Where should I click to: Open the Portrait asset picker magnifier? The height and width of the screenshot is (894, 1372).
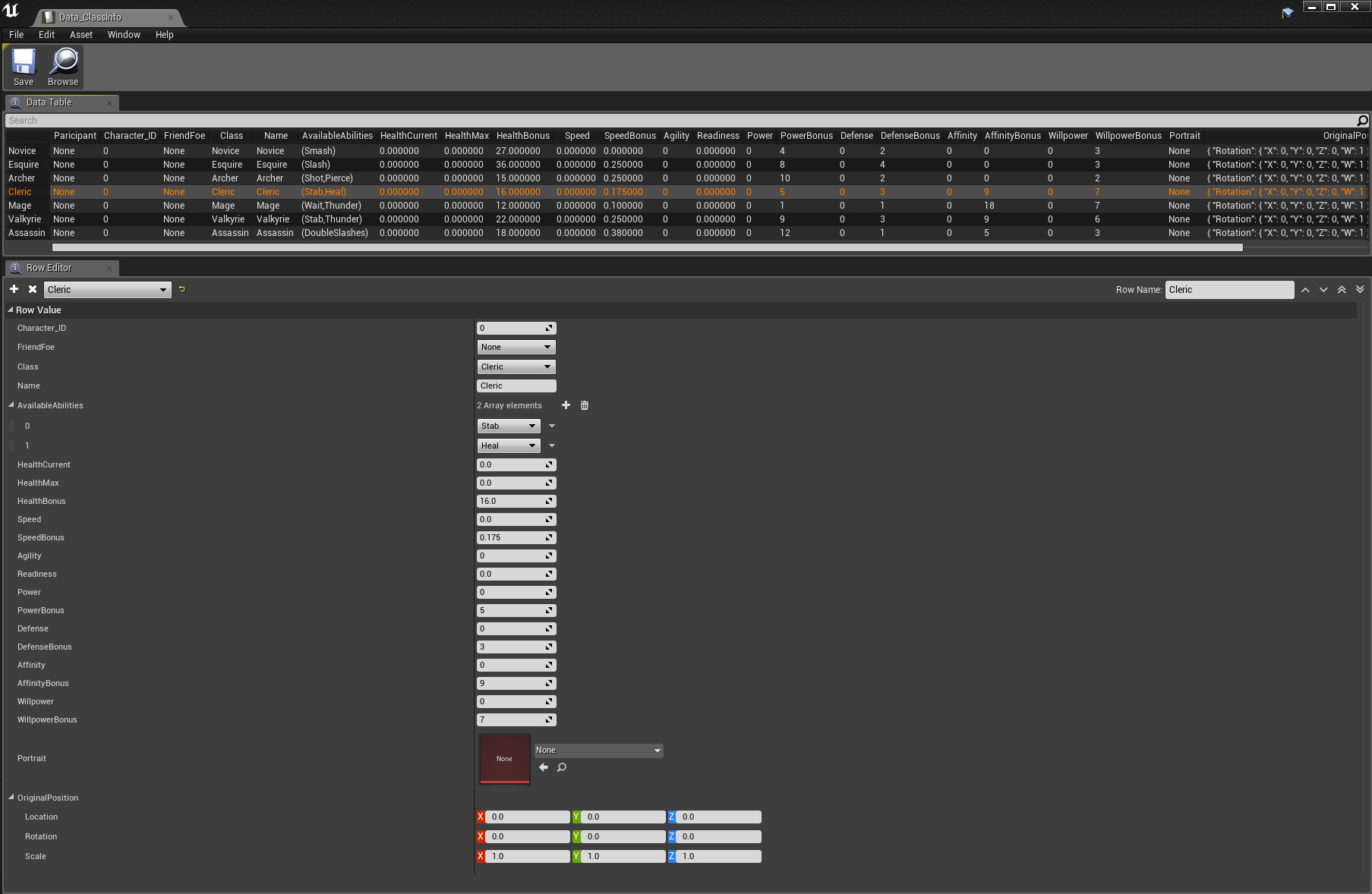pyautogui.click(x=562, y=767)
